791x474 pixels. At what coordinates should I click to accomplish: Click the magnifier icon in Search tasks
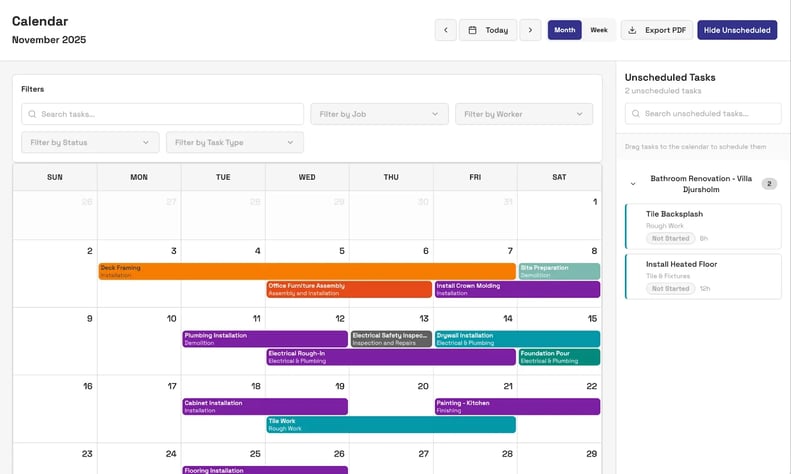(x=32, y=114)
